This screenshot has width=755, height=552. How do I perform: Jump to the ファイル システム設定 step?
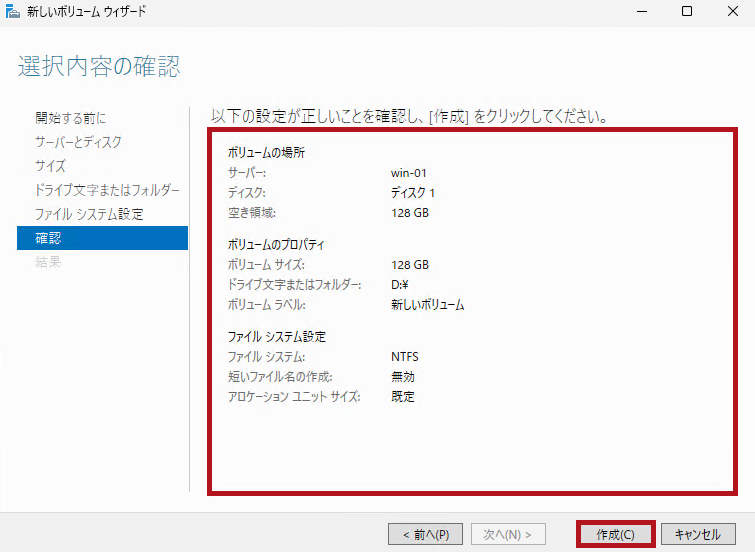89,214
